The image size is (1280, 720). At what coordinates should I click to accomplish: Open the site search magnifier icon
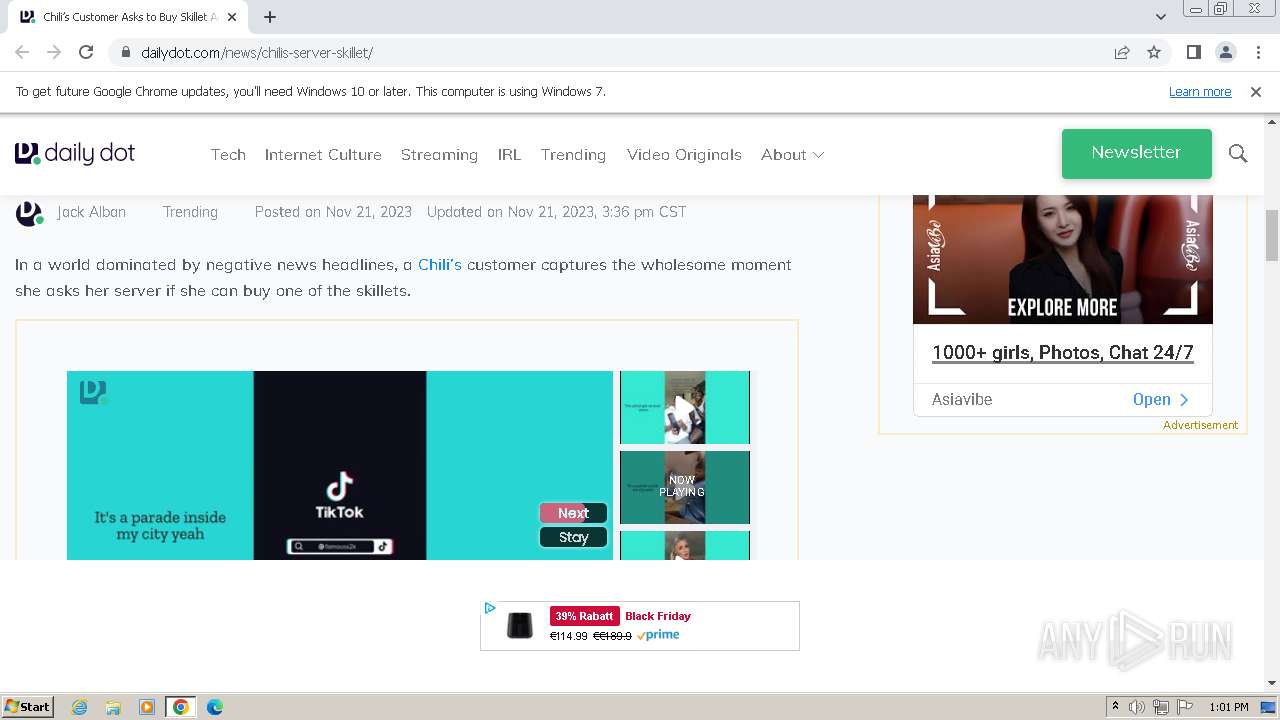point(1238,153)
